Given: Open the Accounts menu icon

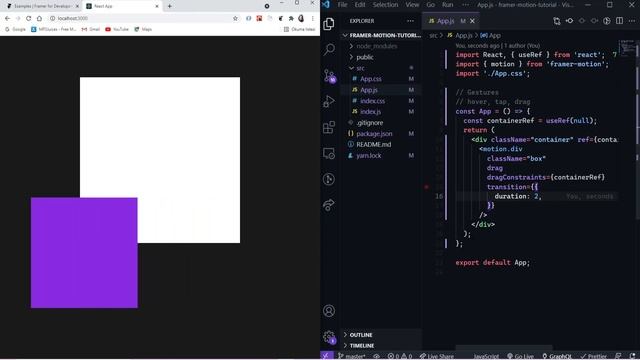Looking at the screenshot, I should (x=329, y=311).
